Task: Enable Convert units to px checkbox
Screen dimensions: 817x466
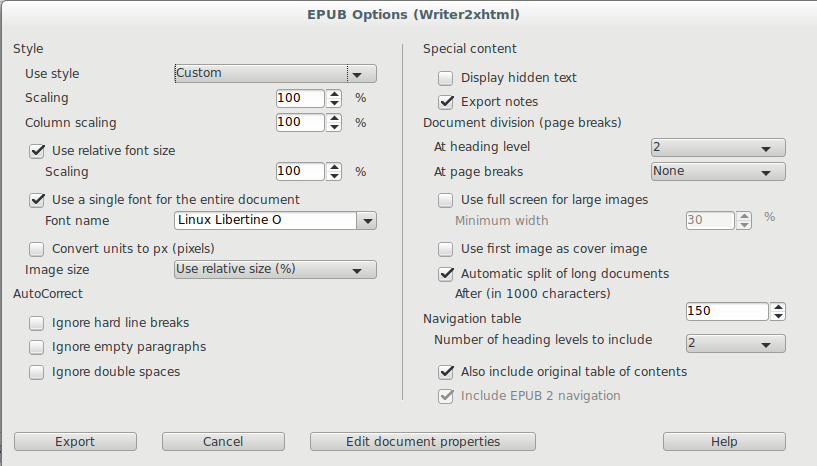Action: [38, 248]
